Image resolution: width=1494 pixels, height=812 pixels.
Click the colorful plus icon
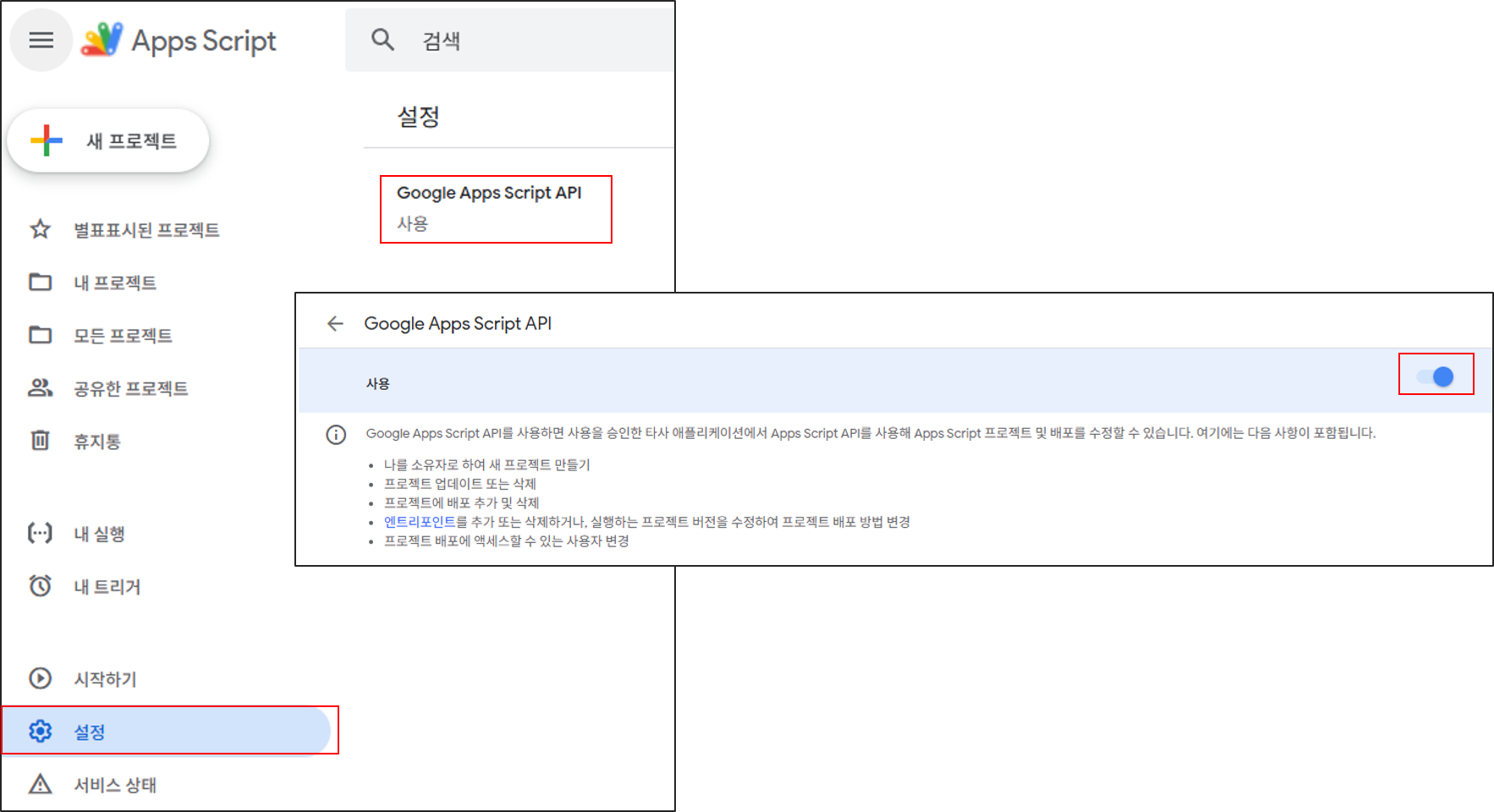(47, 140)
